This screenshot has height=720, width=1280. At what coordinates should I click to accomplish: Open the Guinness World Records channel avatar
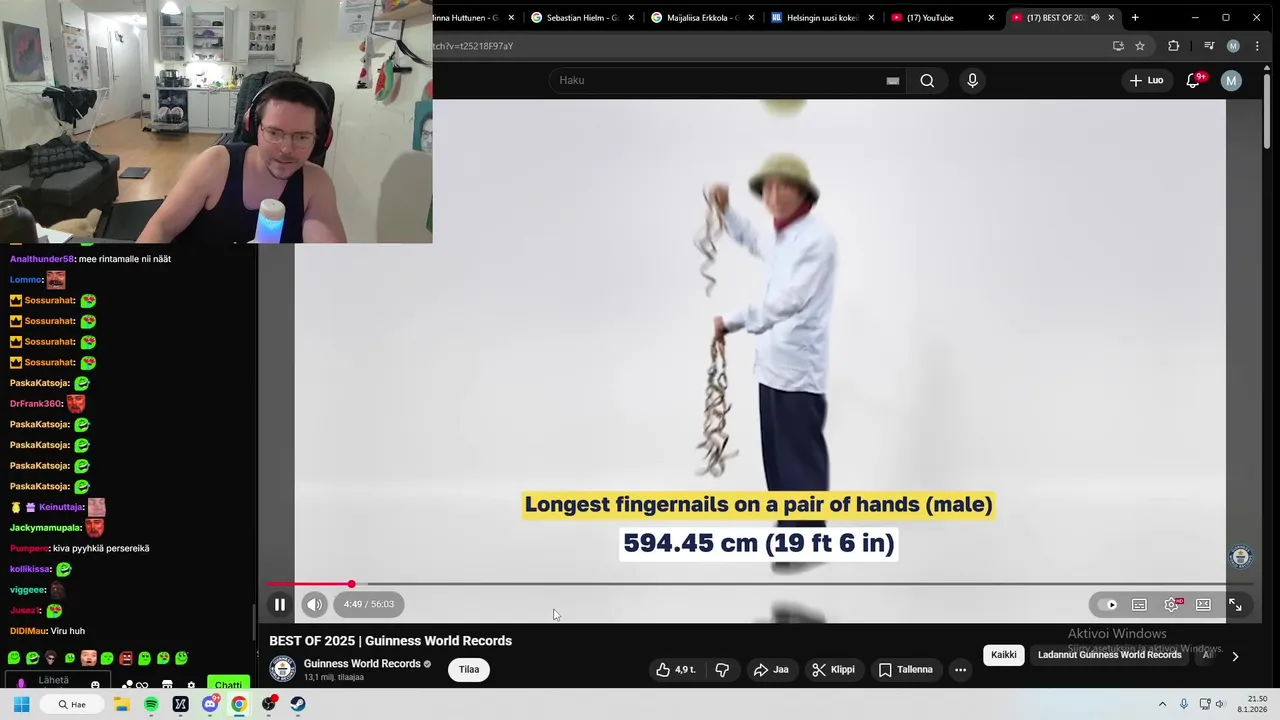click(x=283, y=669)
